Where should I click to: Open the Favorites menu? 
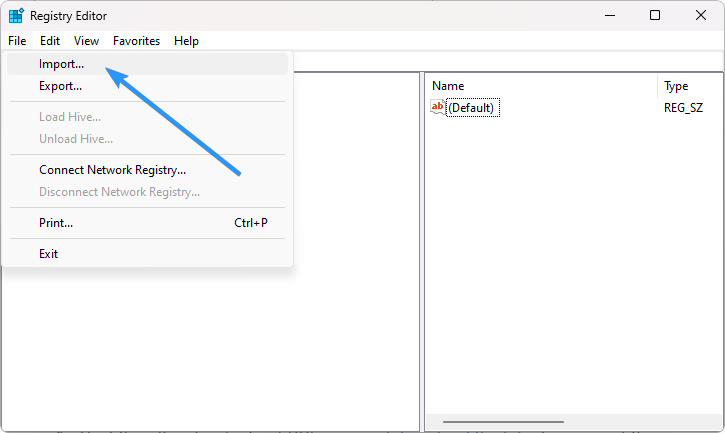(136, 41)
